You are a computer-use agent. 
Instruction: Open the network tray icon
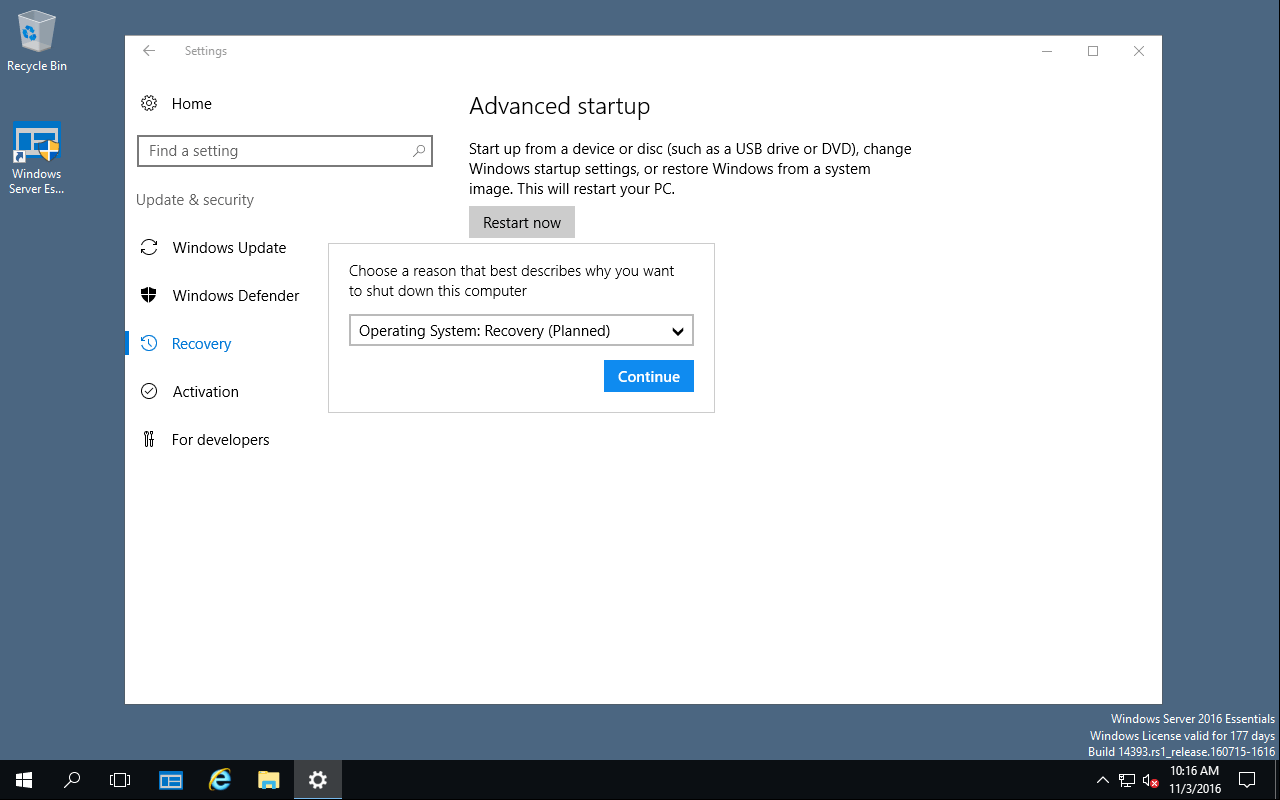click(1127, 780)
